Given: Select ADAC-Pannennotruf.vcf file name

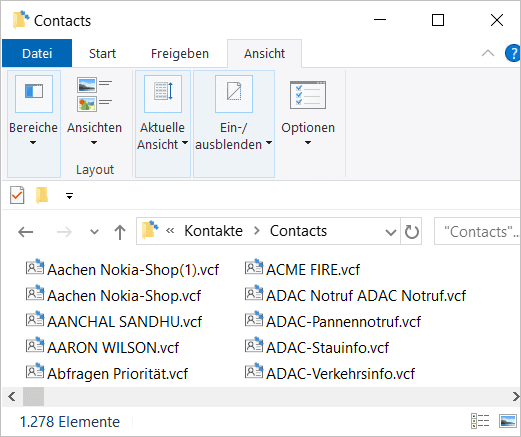Looking at the screenshot, I should tap(343, 322).
